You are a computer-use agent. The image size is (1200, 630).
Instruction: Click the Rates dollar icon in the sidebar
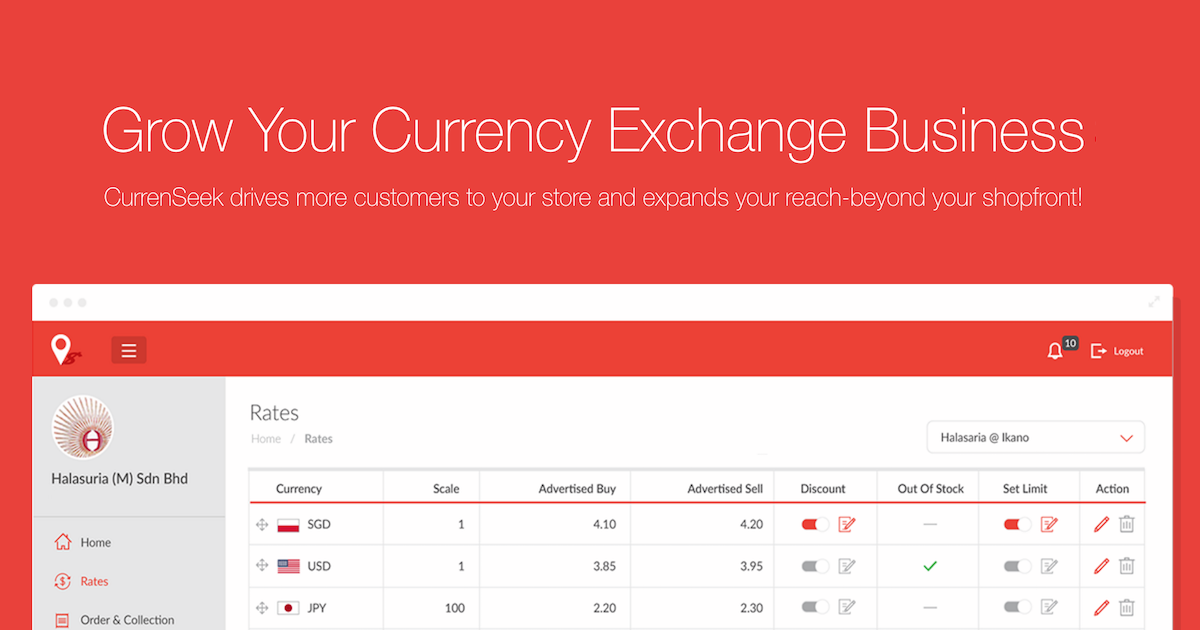pyautogui.click(x=63, y=581)
